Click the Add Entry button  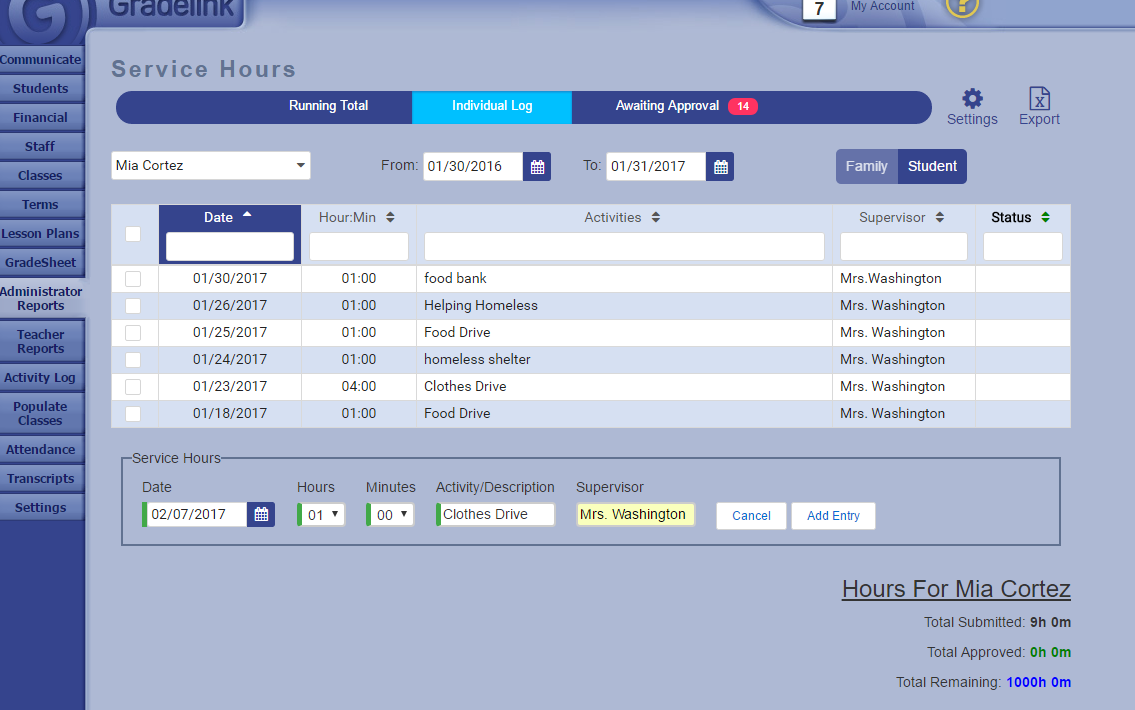(833, 516)
